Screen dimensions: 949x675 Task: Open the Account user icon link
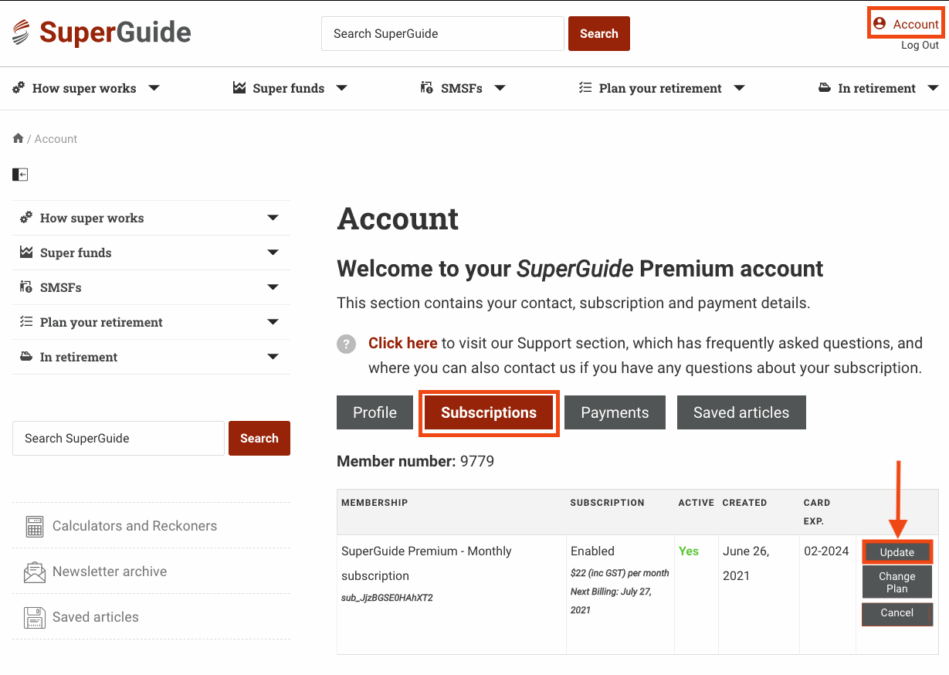coord(879,24)
